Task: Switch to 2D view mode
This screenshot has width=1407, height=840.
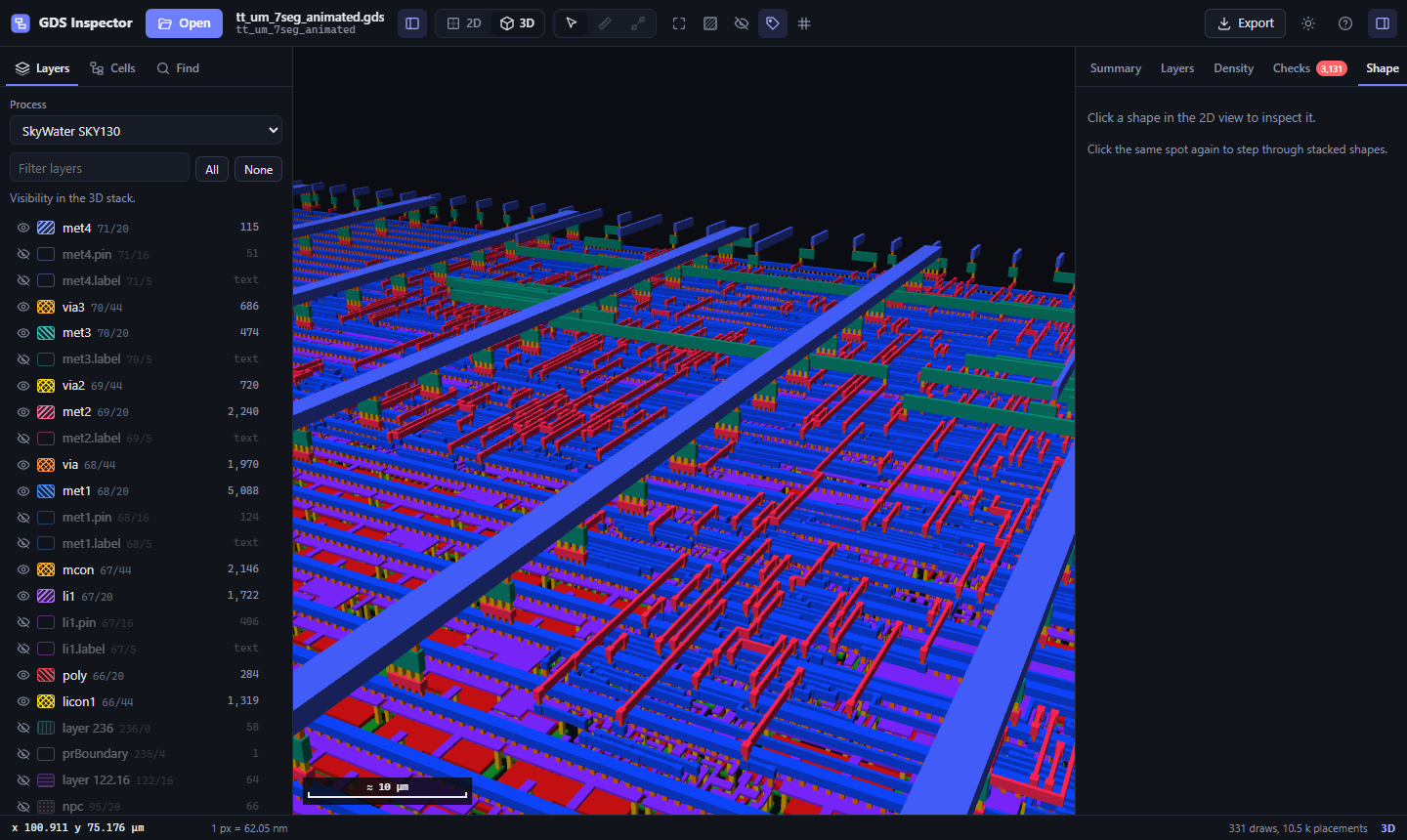Action: pos(464,23)
